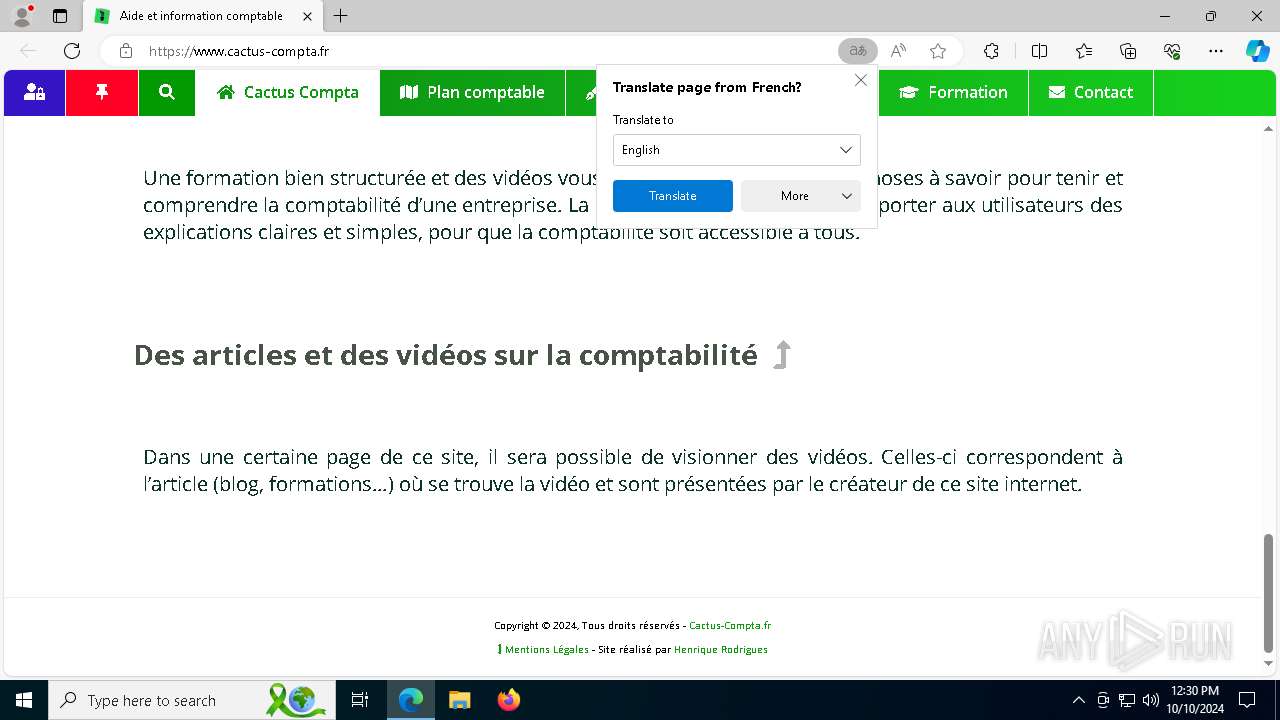The width and height of the screenshot is (1280, 720).
Task: Close the translate popup
Action: click(861, 80)
